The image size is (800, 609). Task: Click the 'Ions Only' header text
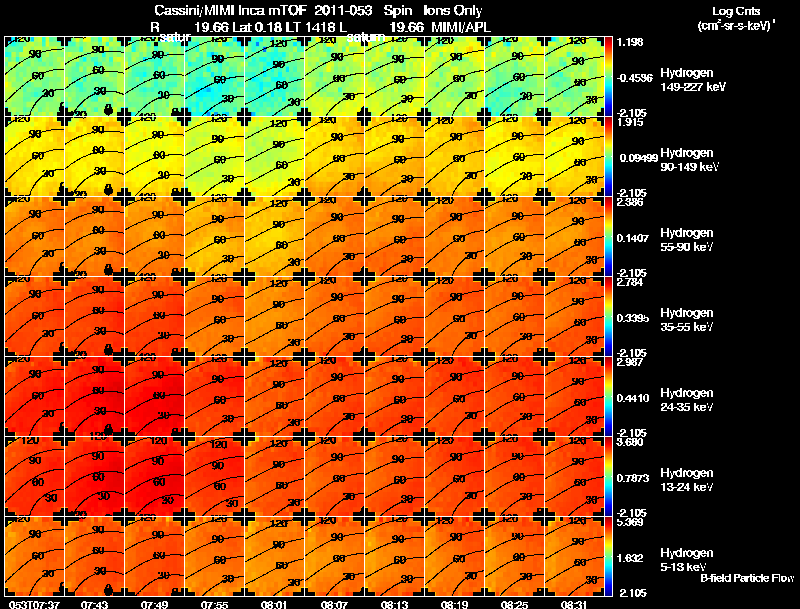[x=452, y=10]
